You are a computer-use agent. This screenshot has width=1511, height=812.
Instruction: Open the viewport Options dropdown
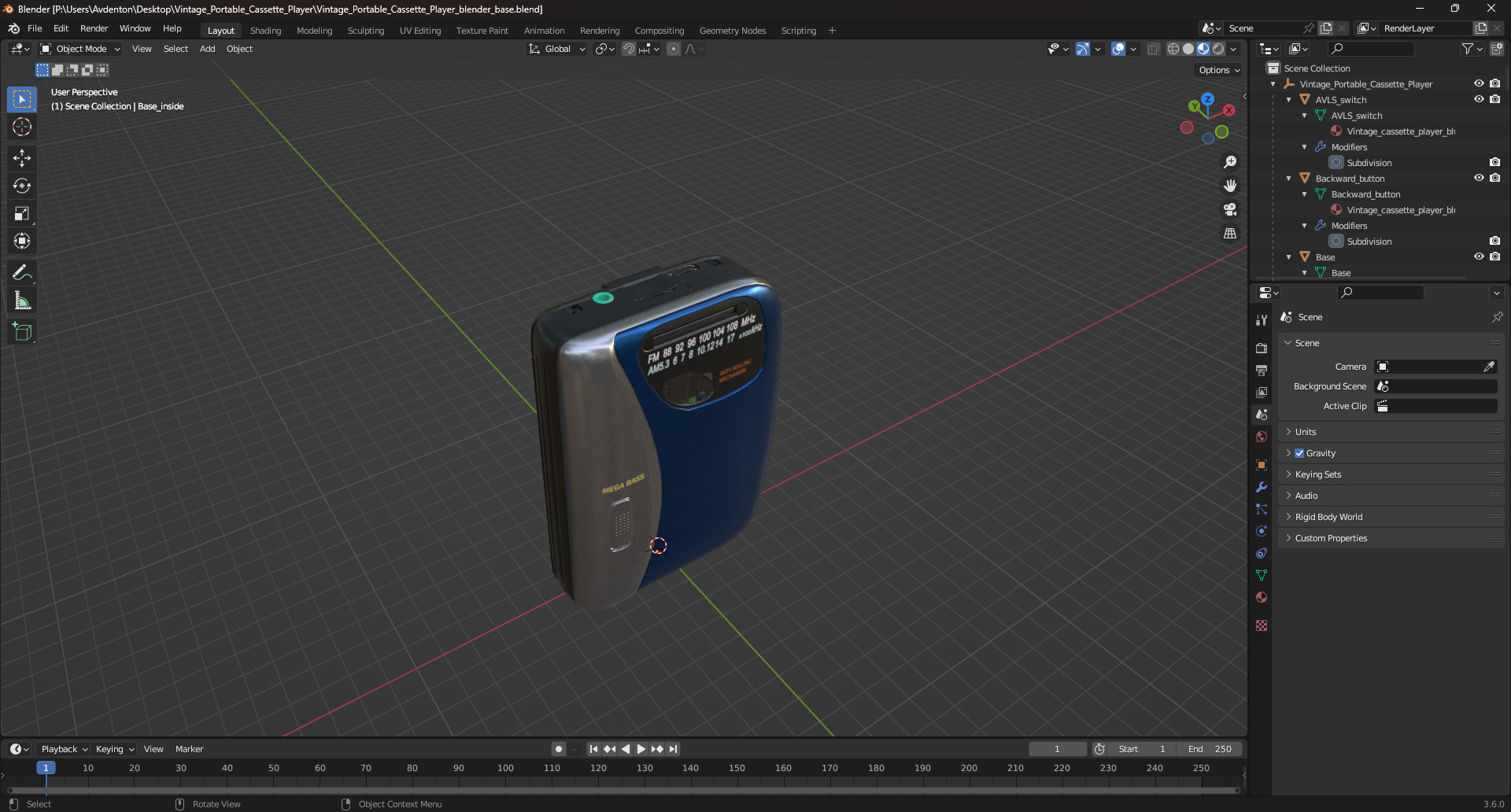coord(1219,70)
